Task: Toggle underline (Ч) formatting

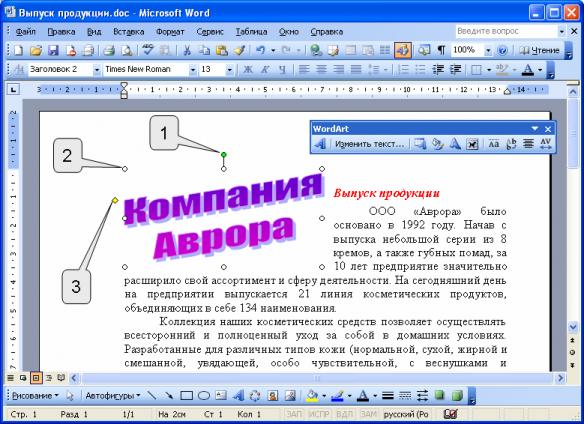Action: tap(283, 69)
